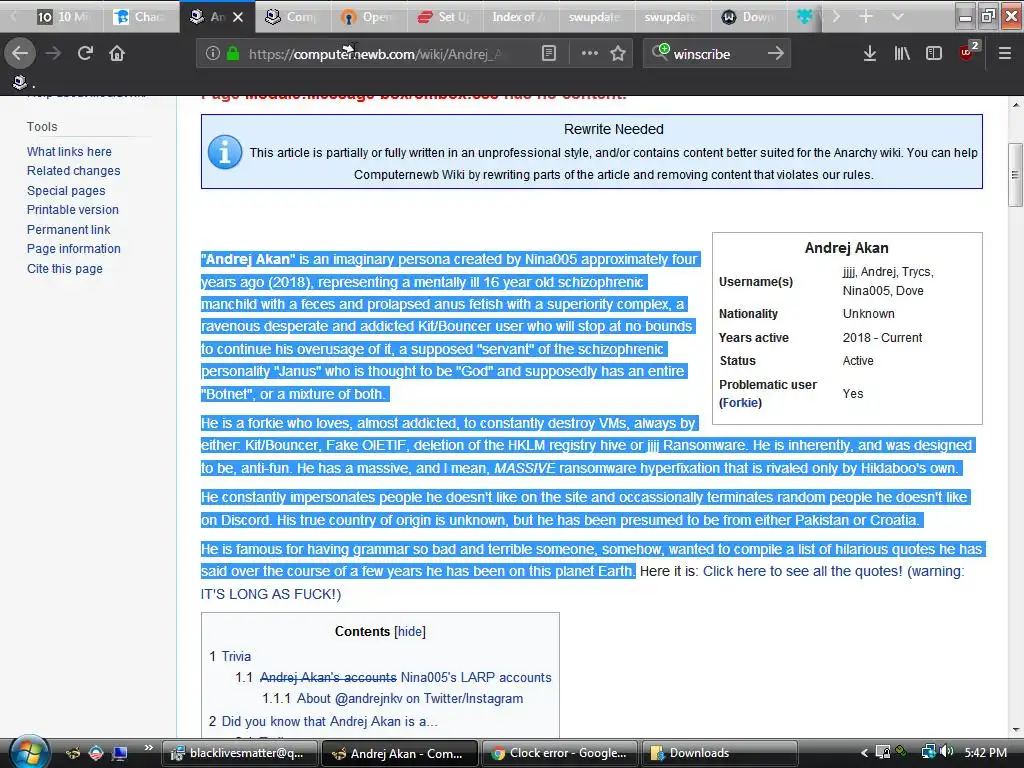Submit the winscribe search with the arrow
This screenshot has width=1024, height=768.
tap(775, 53)
